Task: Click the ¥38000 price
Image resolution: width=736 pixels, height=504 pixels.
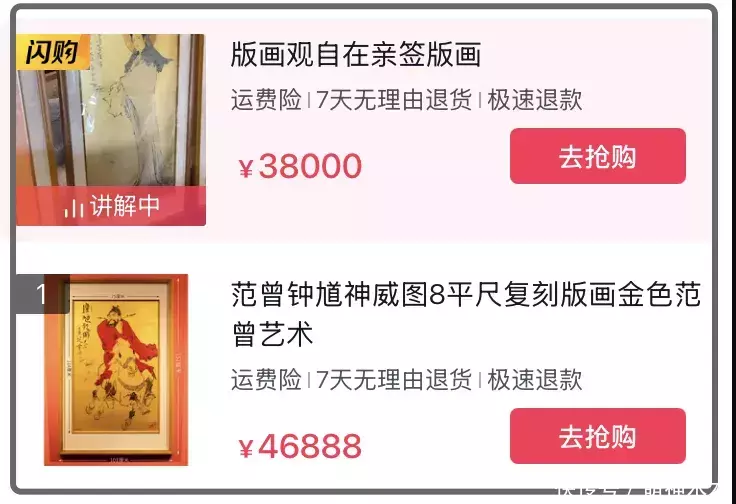Action: [300, 166]
